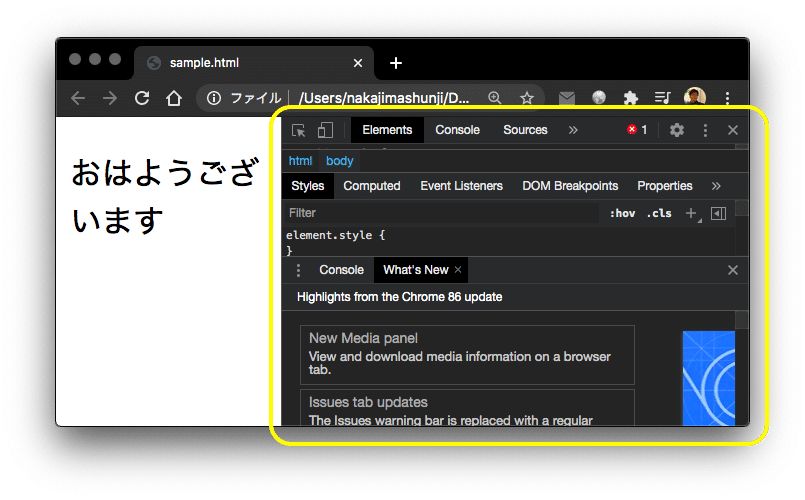
Task: Expand more sidebar tabs chevron
Action: (x=716, y=186)
